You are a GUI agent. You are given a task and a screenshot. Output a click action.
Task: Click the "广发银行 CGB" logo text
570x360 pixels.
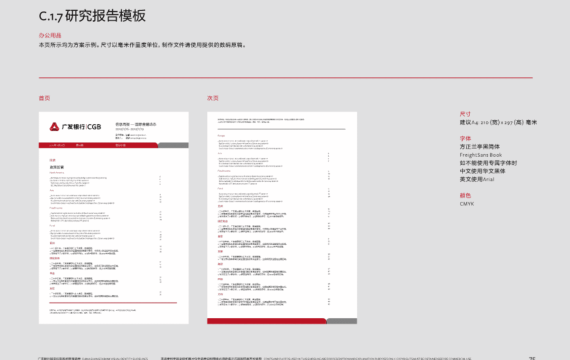pyautogui.click(x=81, y=127)
